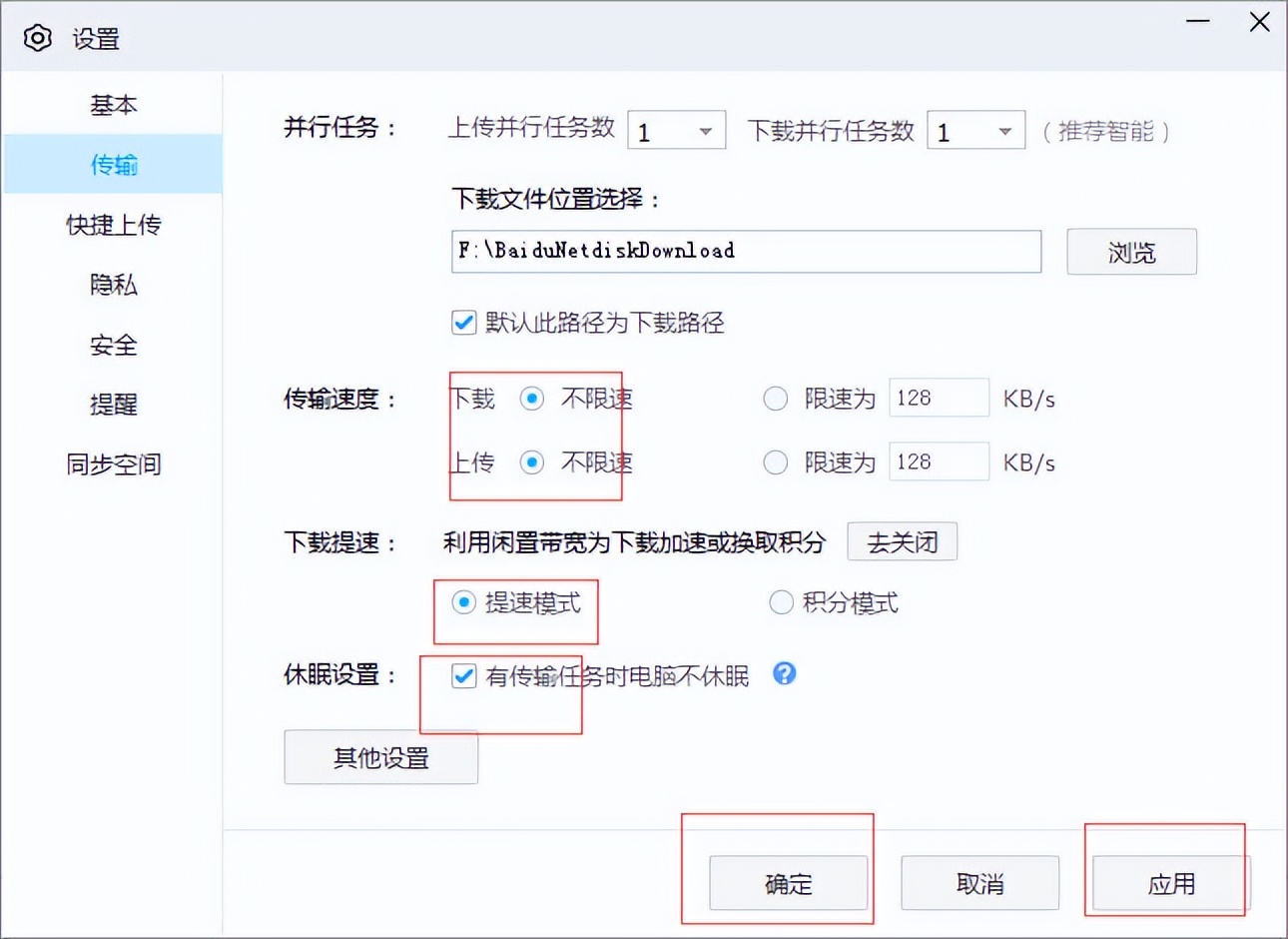Select 不限速 for upload speed
The height and width of the screenshot is (939, 1288).
pos(530,463)
